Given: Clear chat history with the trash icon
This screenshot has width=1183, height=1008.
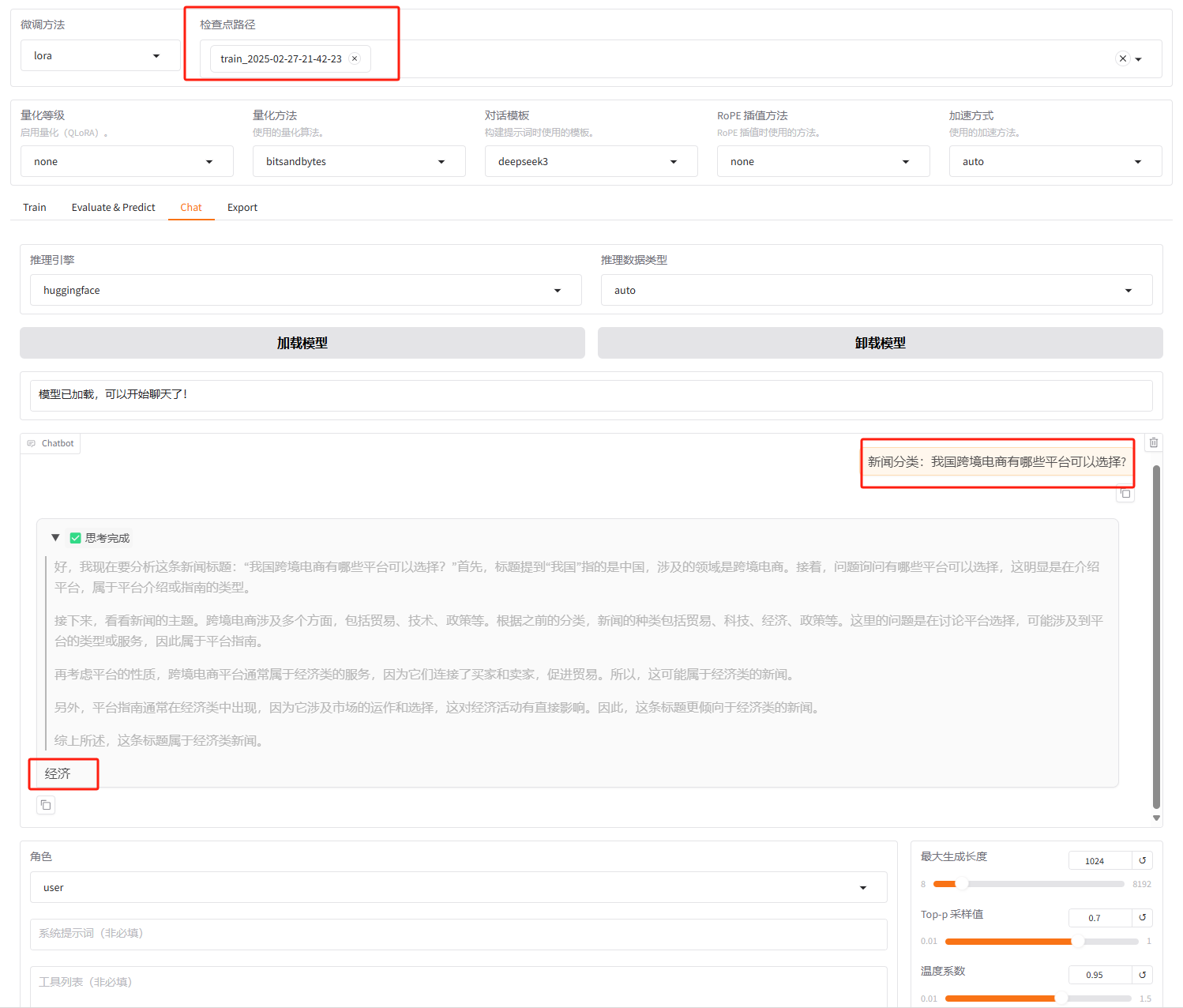Looking at the screenshot, I should coord(1153,442).
